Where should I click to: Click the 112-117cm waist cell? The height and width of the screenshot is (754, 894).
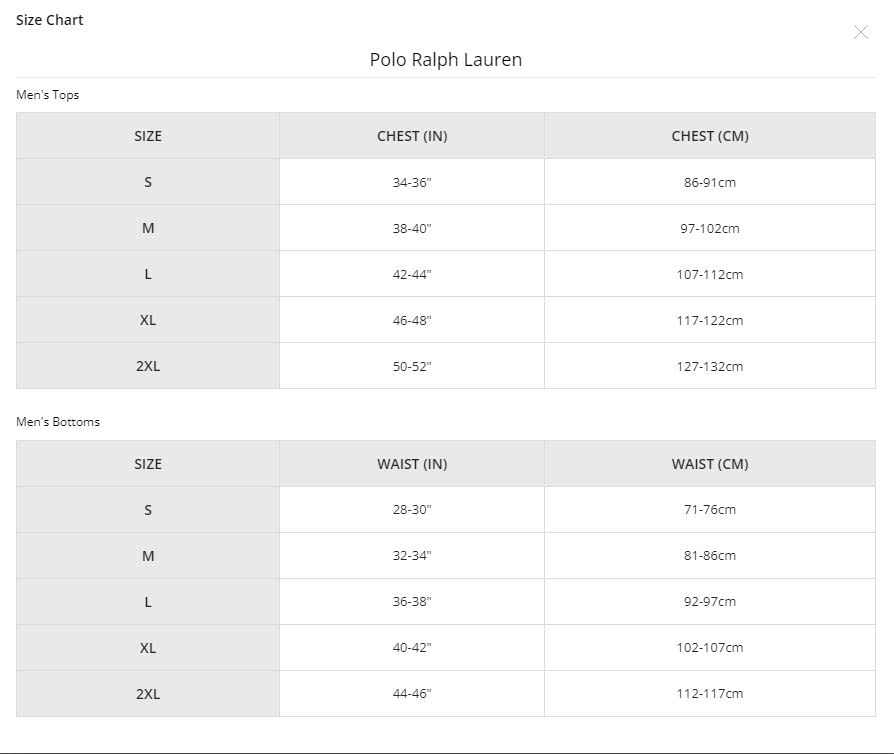point(710,694)
